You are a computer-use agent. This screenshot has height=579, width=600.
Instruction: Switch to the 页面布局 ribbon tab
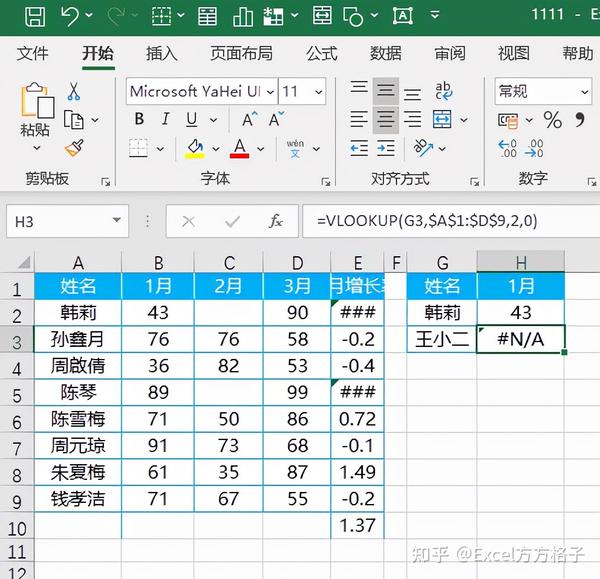coord(241,53)
